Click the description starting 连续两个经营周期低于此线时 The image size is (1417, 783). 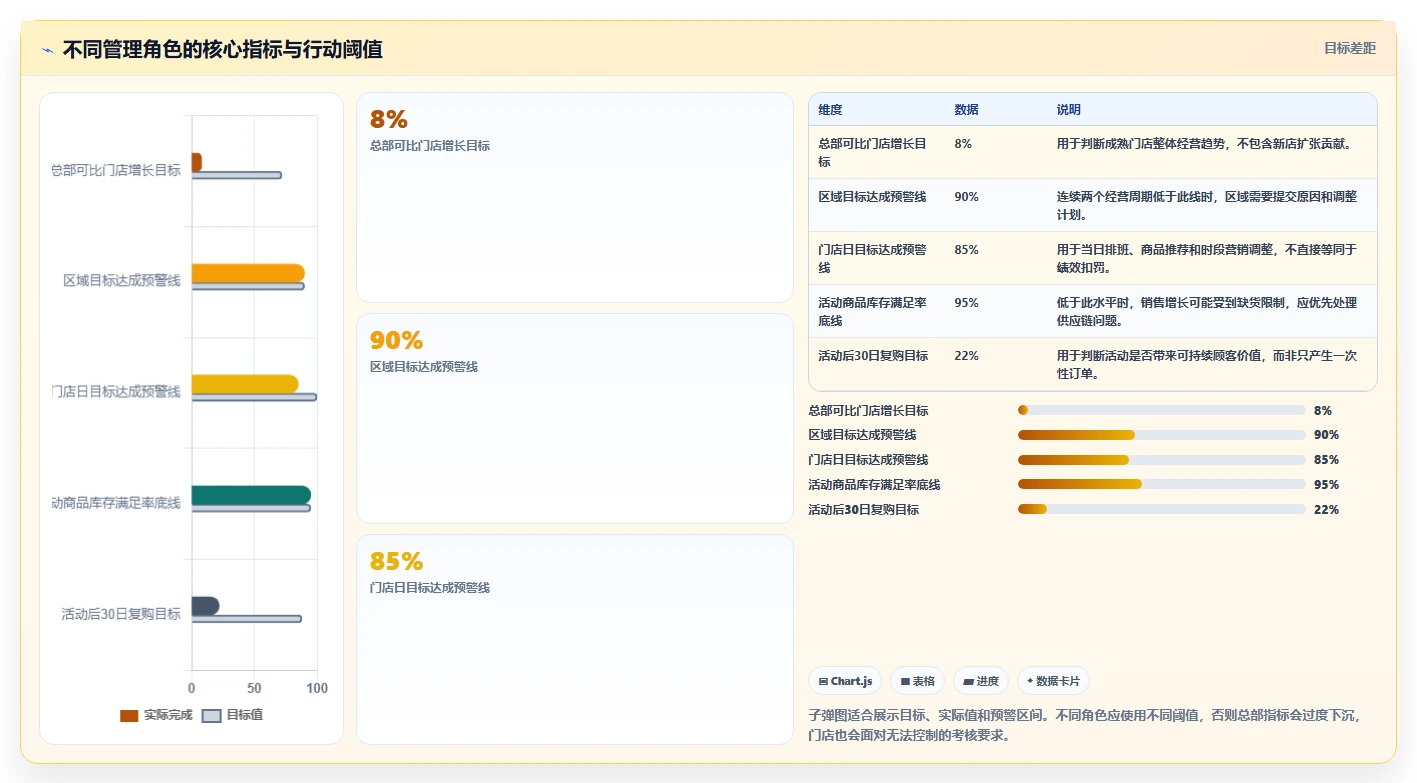(1207, 205)
